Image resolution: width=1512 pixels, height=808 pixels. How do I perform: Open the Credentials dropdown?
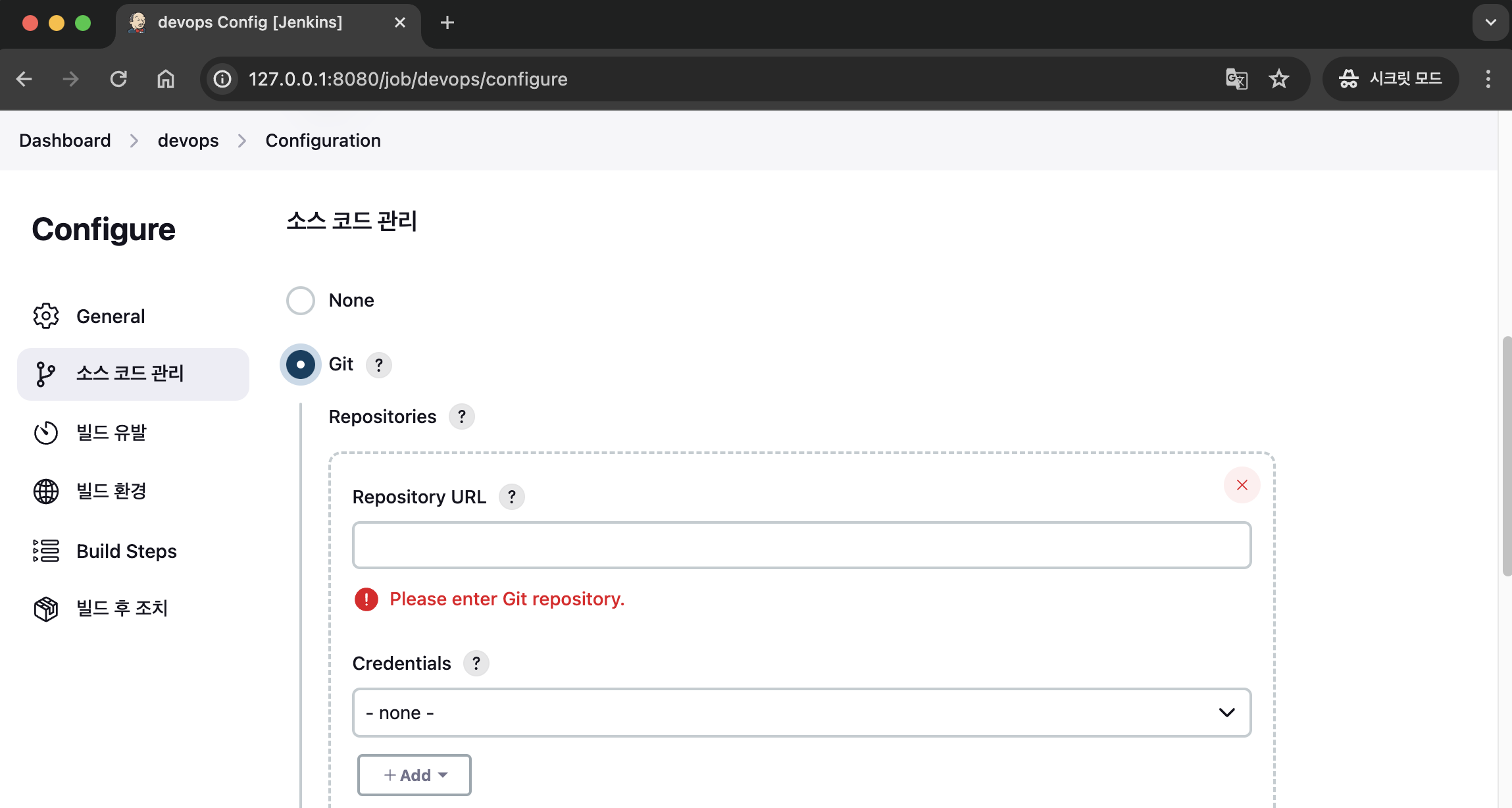pos(801,712)
